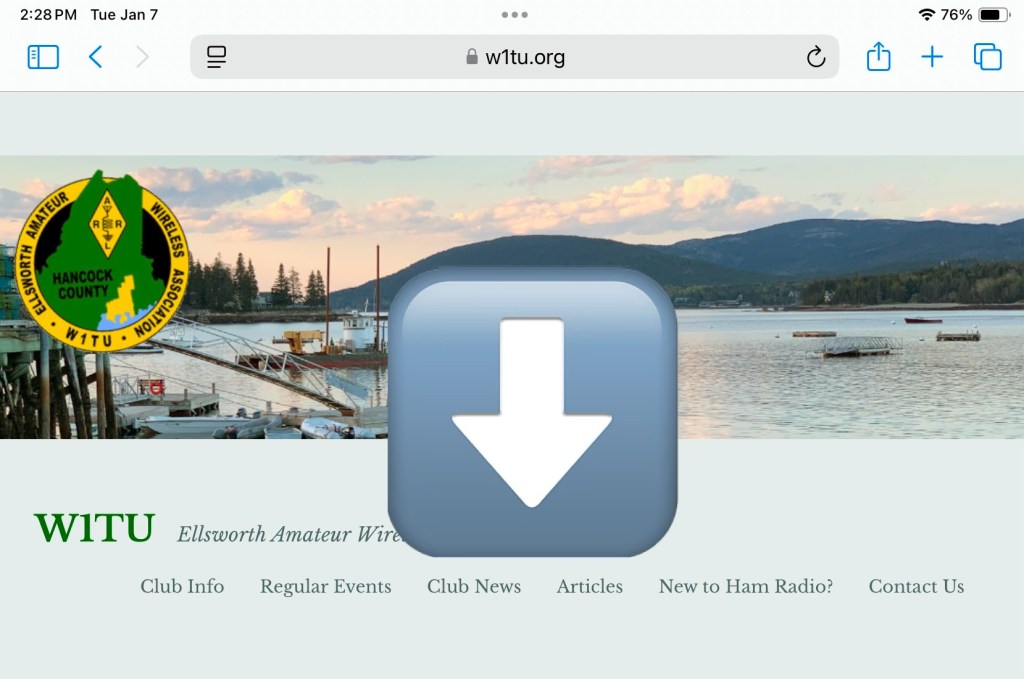Open the page reader menu icon
The width and height of the screenshot is (1024, 679).
(x=216, y=57)
